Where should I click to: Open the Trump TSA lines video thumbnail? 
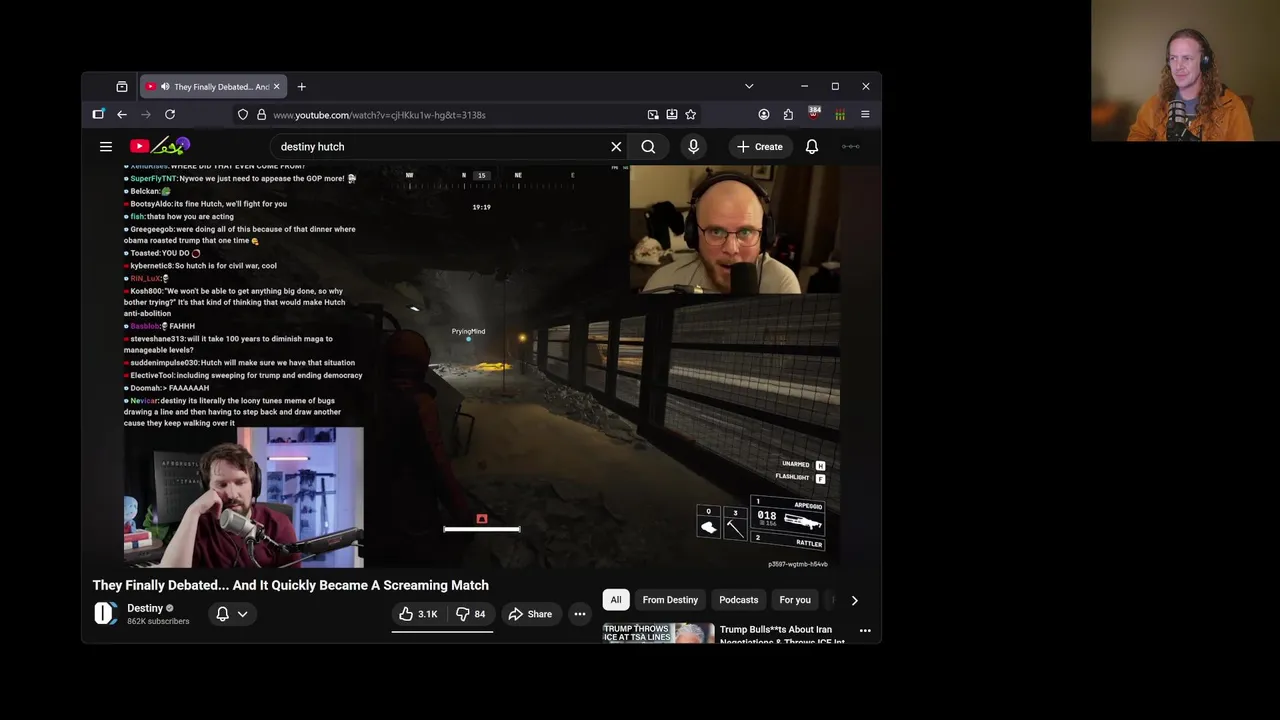658,634
